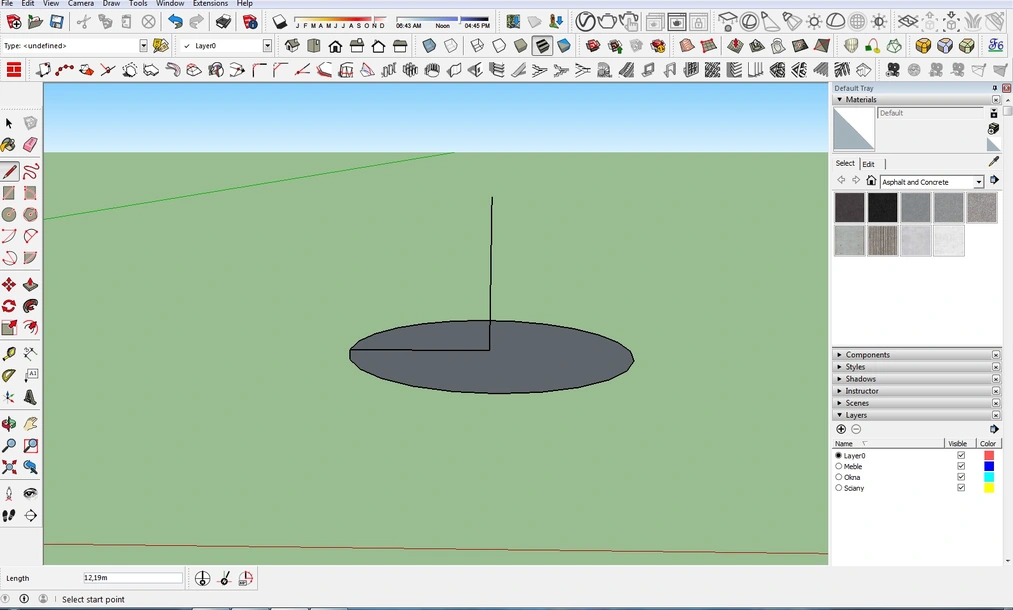Activate the Orbit tool
The height and width of the screenshot is (610, 1013).
pyautogui.click(x=11, y=423)
